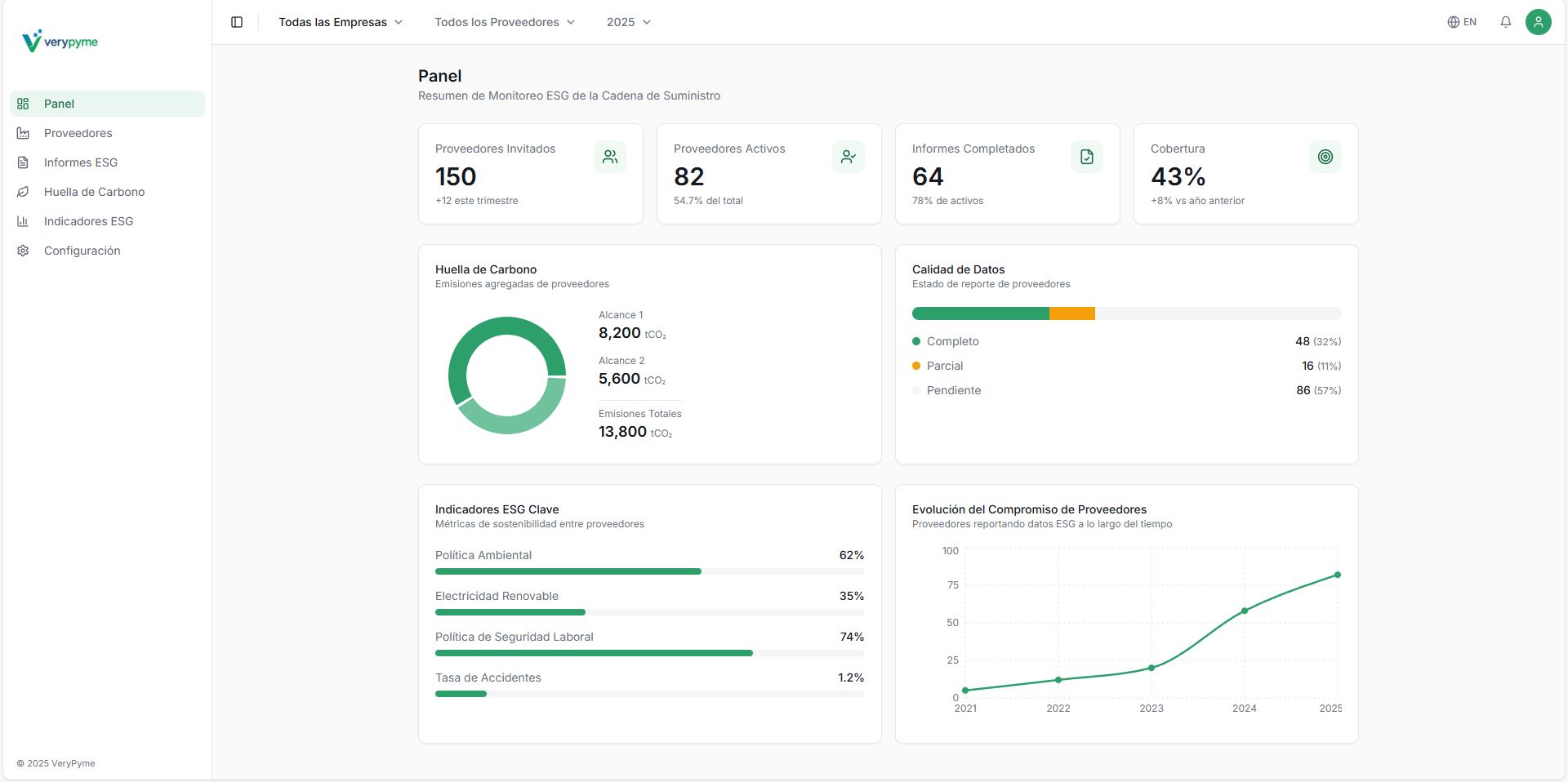Click the Parcial orange status dot
The image size is (1568, 782).
point(916,366)
